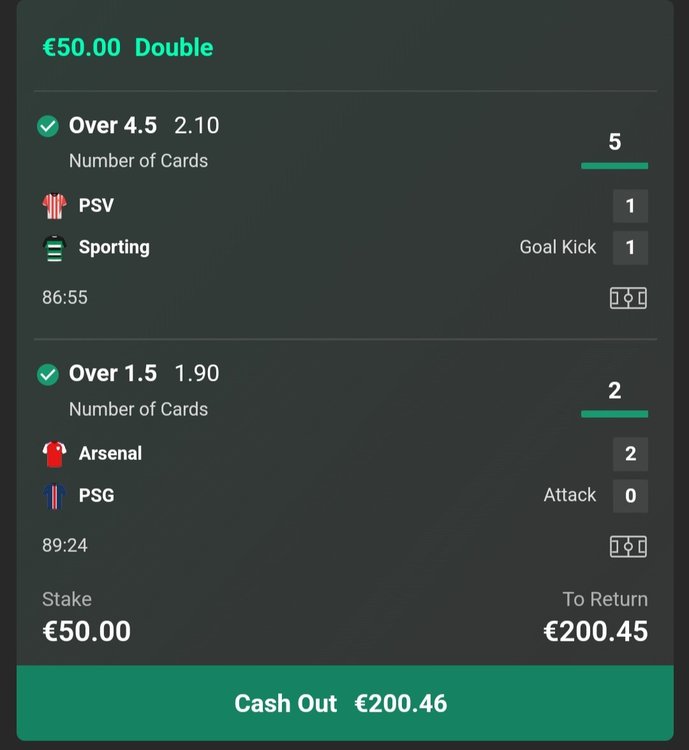
Task: Click the To Return €200.45 amount
Action: (x=596, y=631)
